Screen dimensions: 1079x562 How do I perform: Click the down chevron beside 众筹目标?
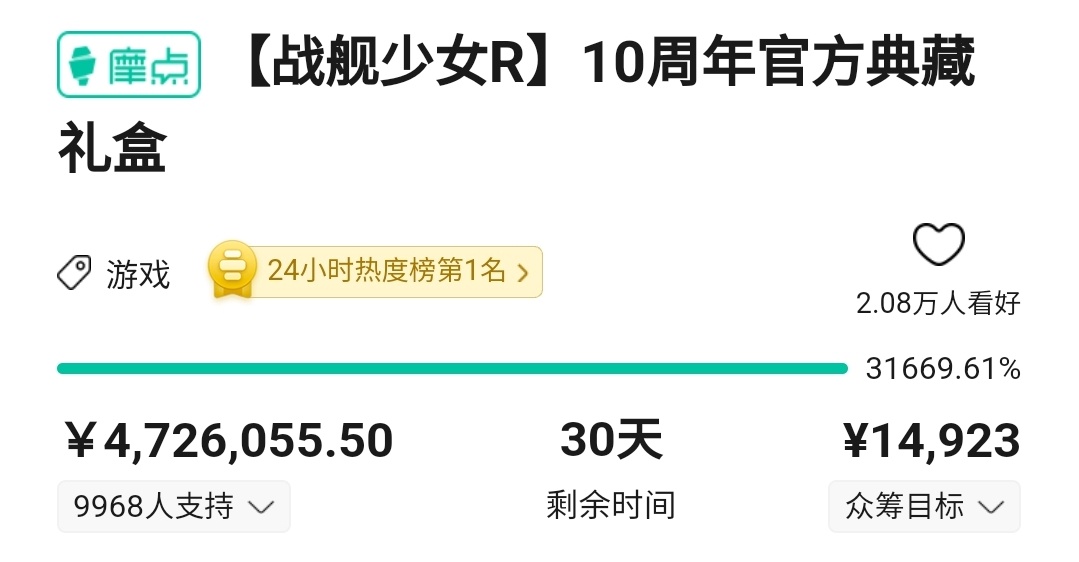pos(990,507)
